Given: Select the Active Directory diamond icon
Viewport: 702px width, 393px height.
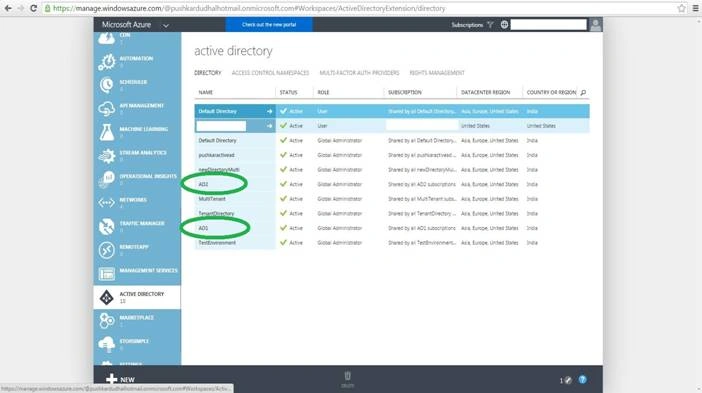Looking at the screenshot, I should pyautogui.click(x=107, y=297).
